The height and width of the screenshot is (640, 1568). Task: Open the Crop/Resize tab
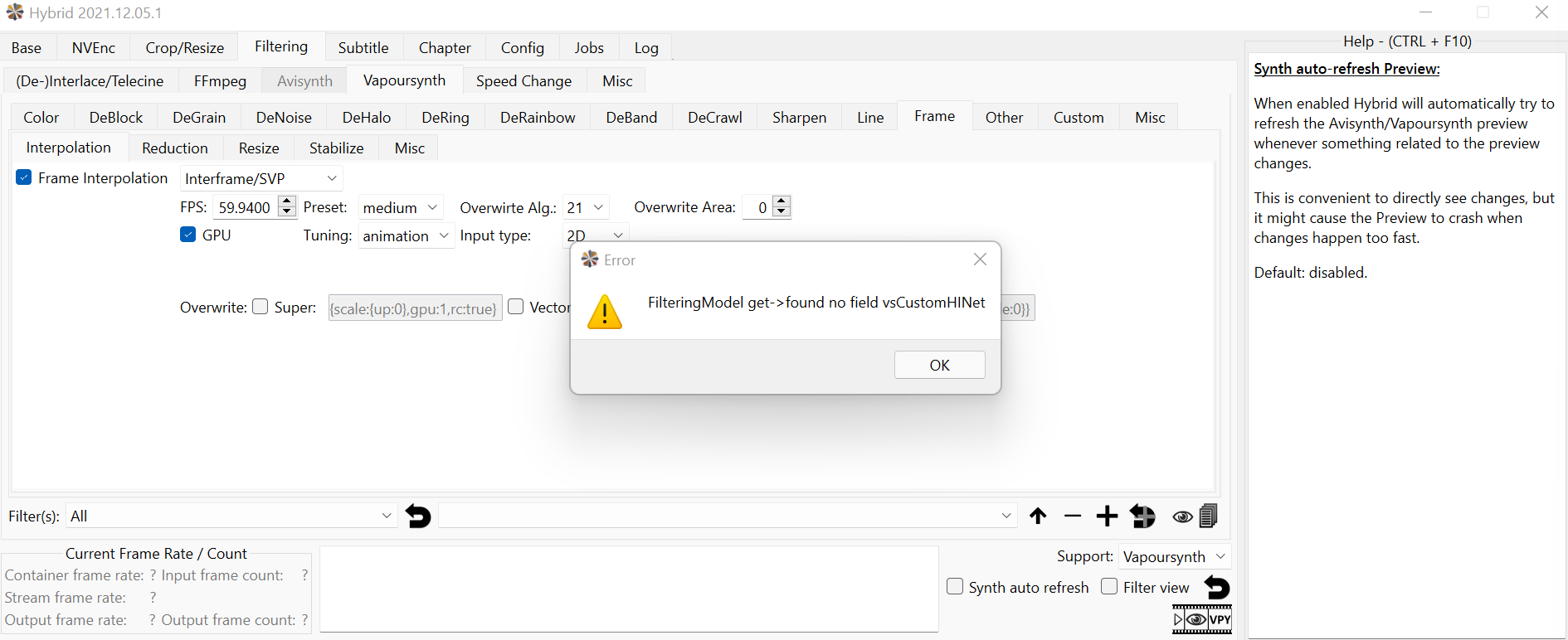(184, 48)
